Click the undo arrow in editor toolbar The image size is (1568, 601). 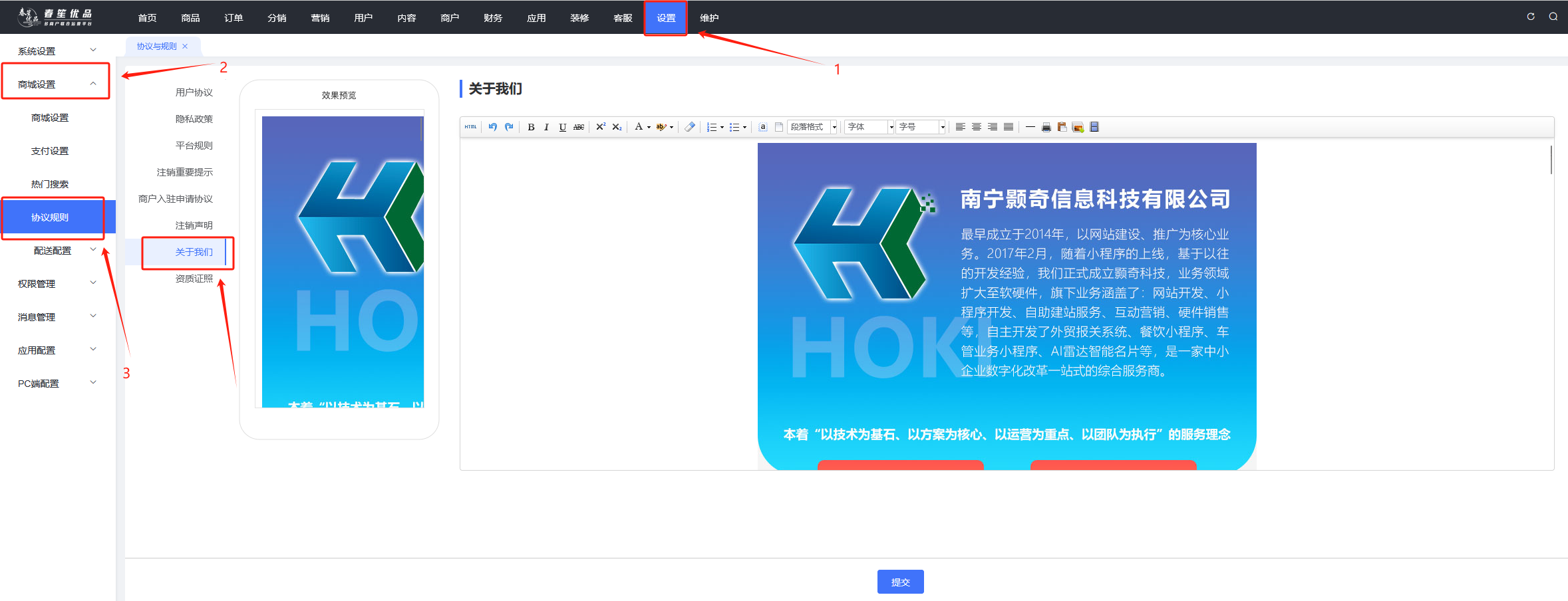493,127
